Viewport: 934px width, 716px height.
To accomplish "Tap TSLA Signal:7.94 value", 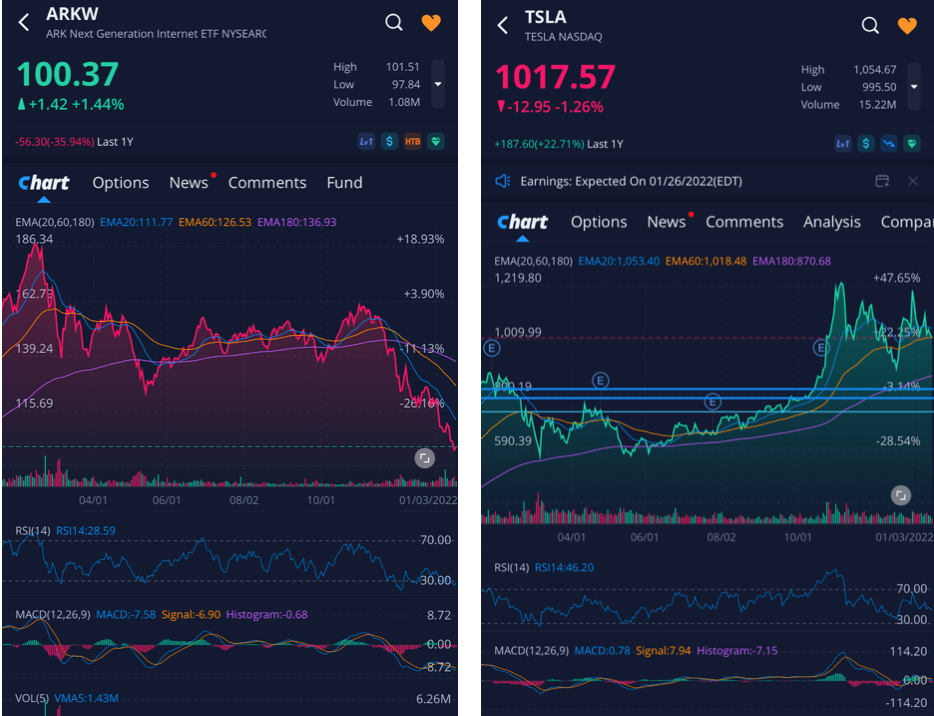I will point(663,650).
